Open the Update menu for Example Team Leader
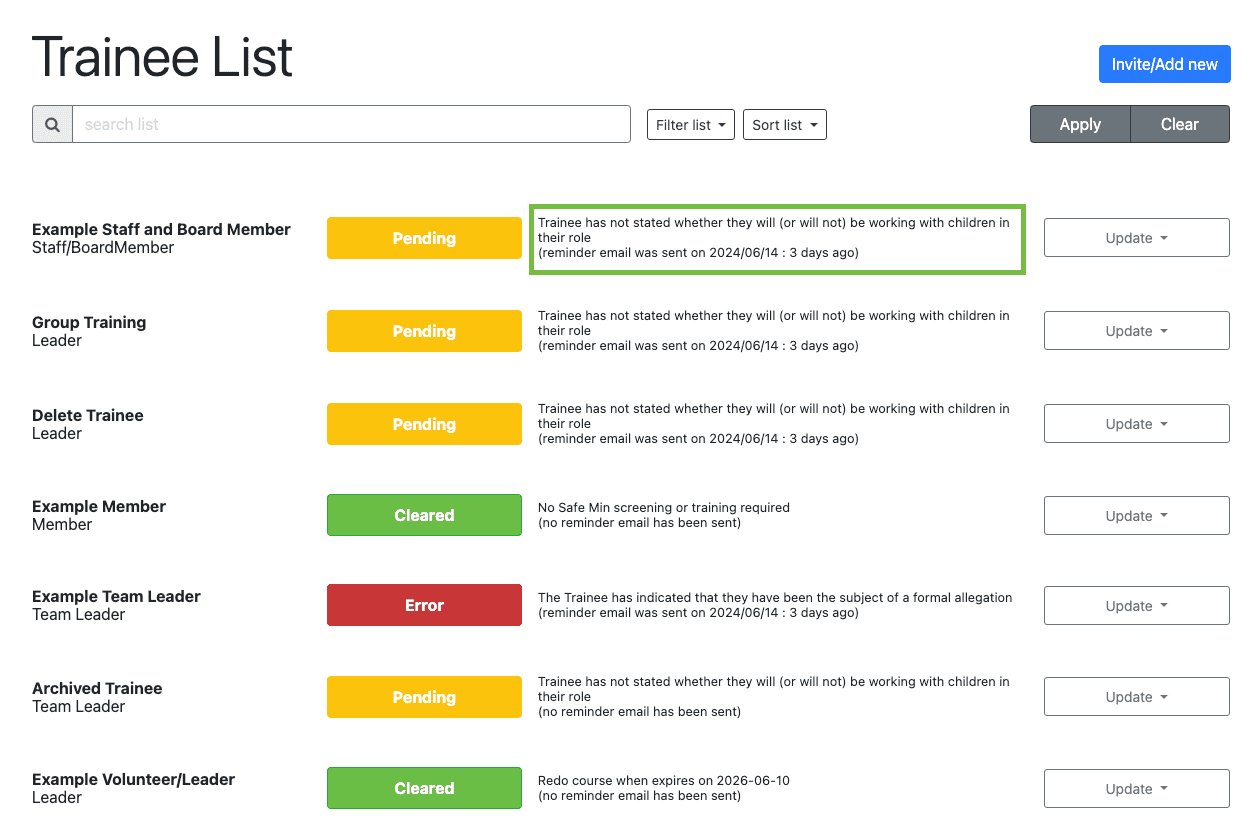This screenshot has height=821, width=1250. 1136,605
